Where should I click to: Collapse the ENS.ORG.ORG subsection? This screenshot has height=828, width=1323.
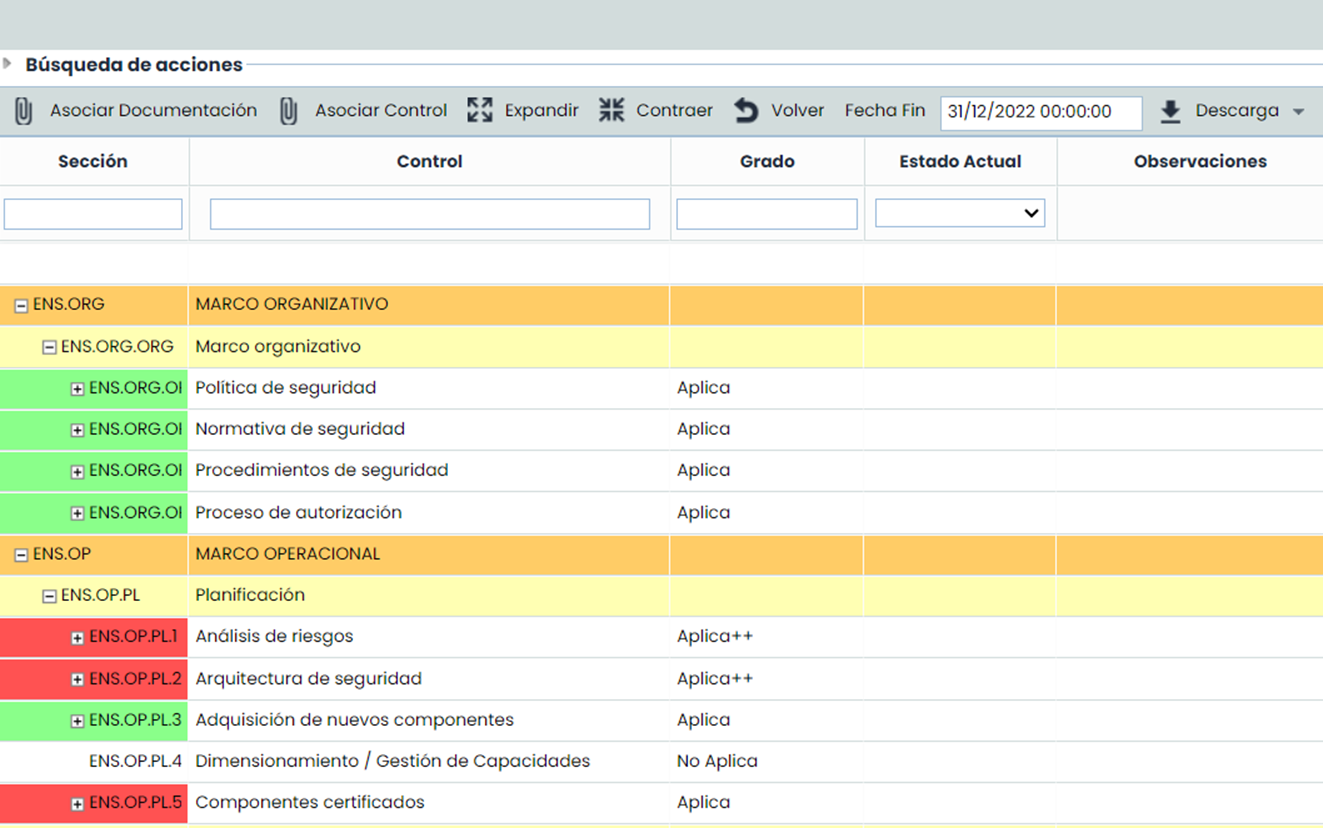(49, 348)
